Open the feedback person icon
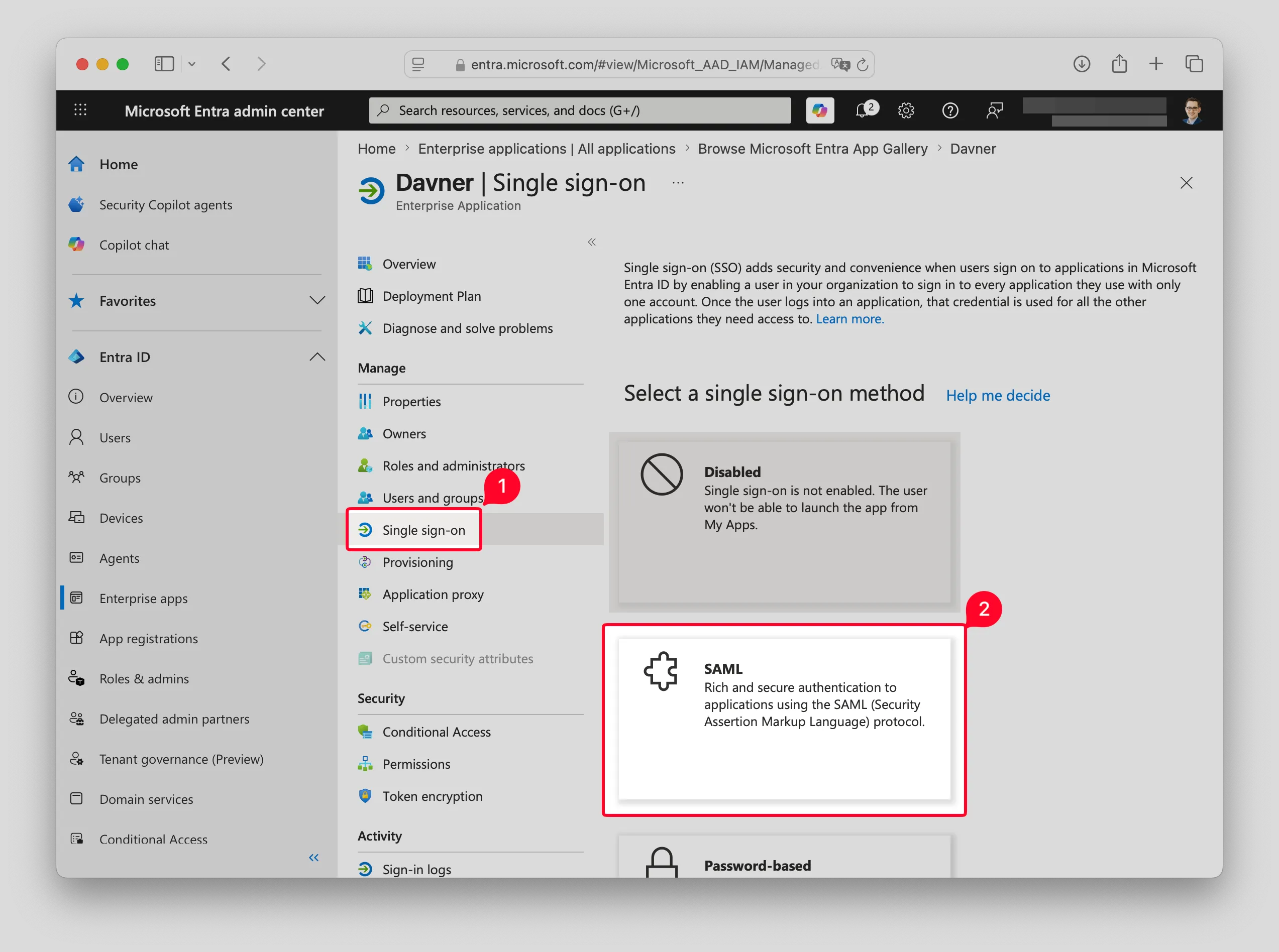 click(x=994, y=110)
